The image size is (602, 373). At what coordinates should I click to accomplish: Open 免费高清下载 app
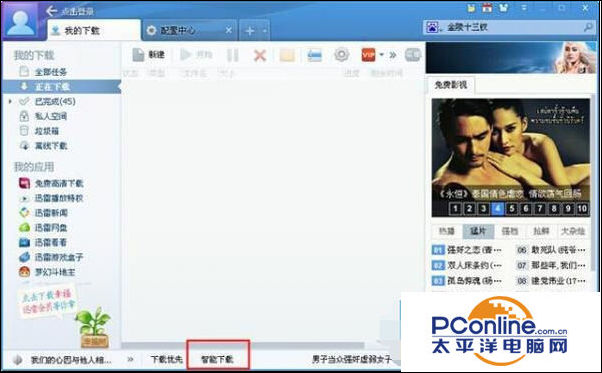coord(51,183)
